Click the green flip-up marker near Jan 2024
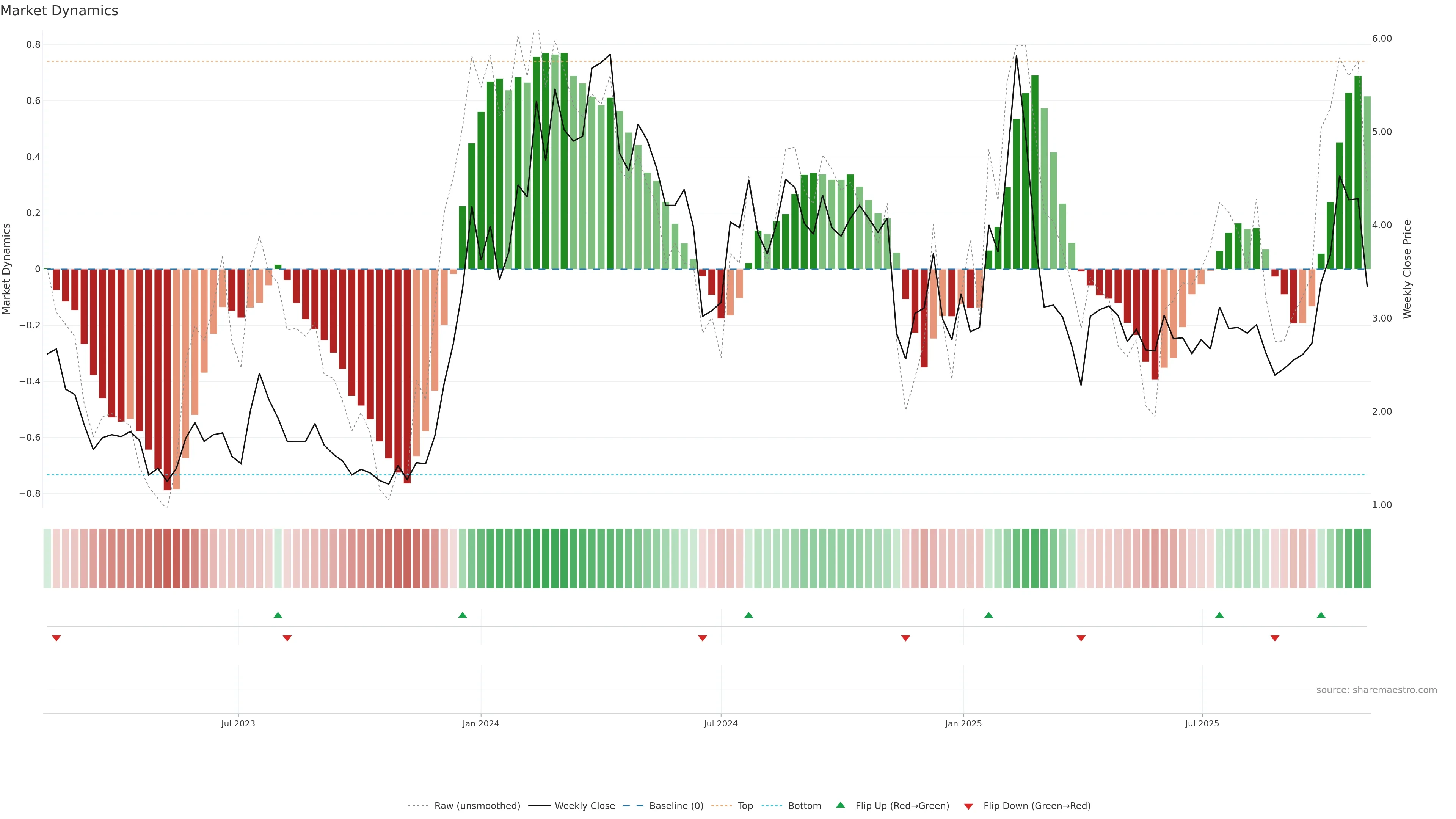 pyautogui.click(x=462, y=615)
